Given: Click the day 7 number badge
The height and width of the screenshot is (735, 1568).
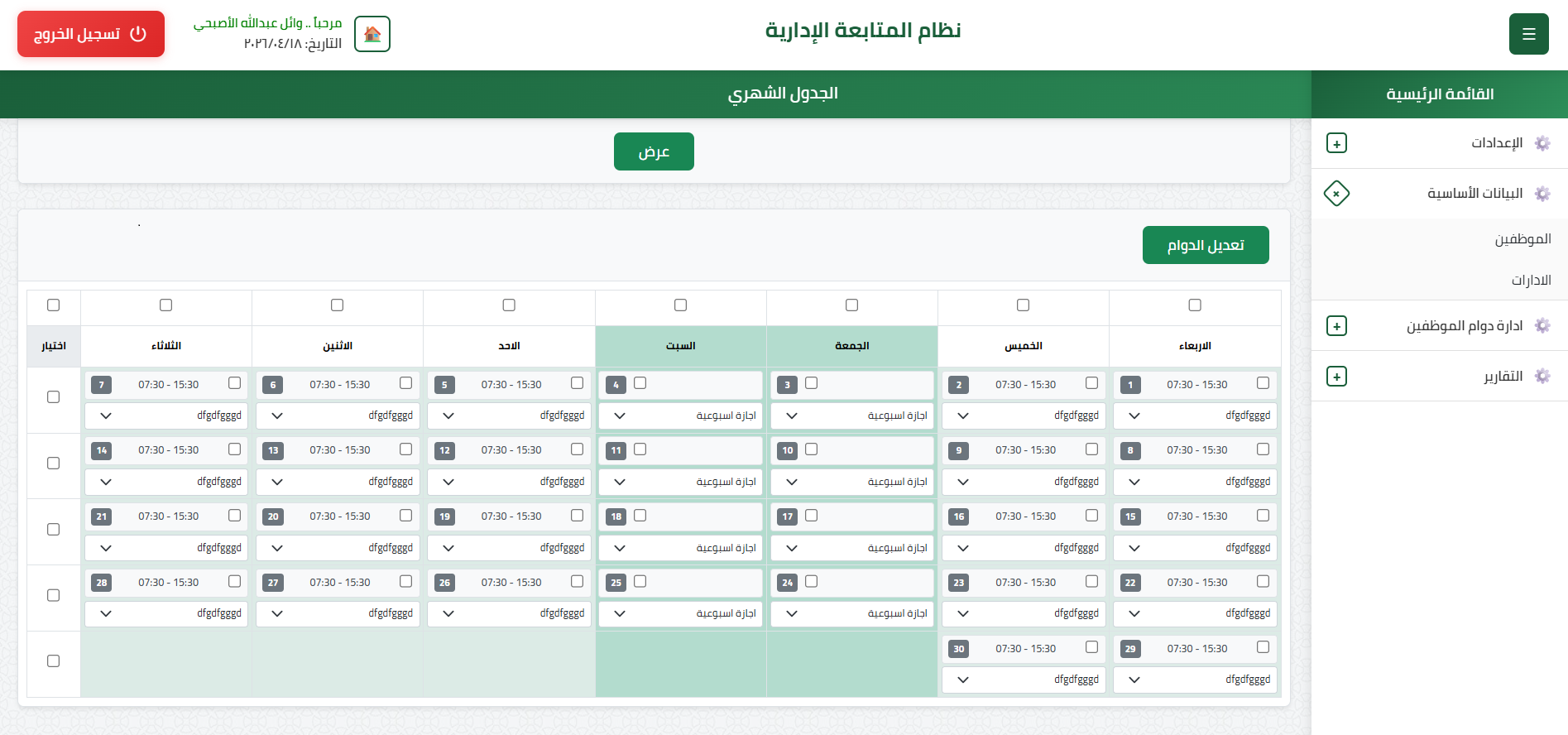Looking at the screenshot, I should [102, 385].
